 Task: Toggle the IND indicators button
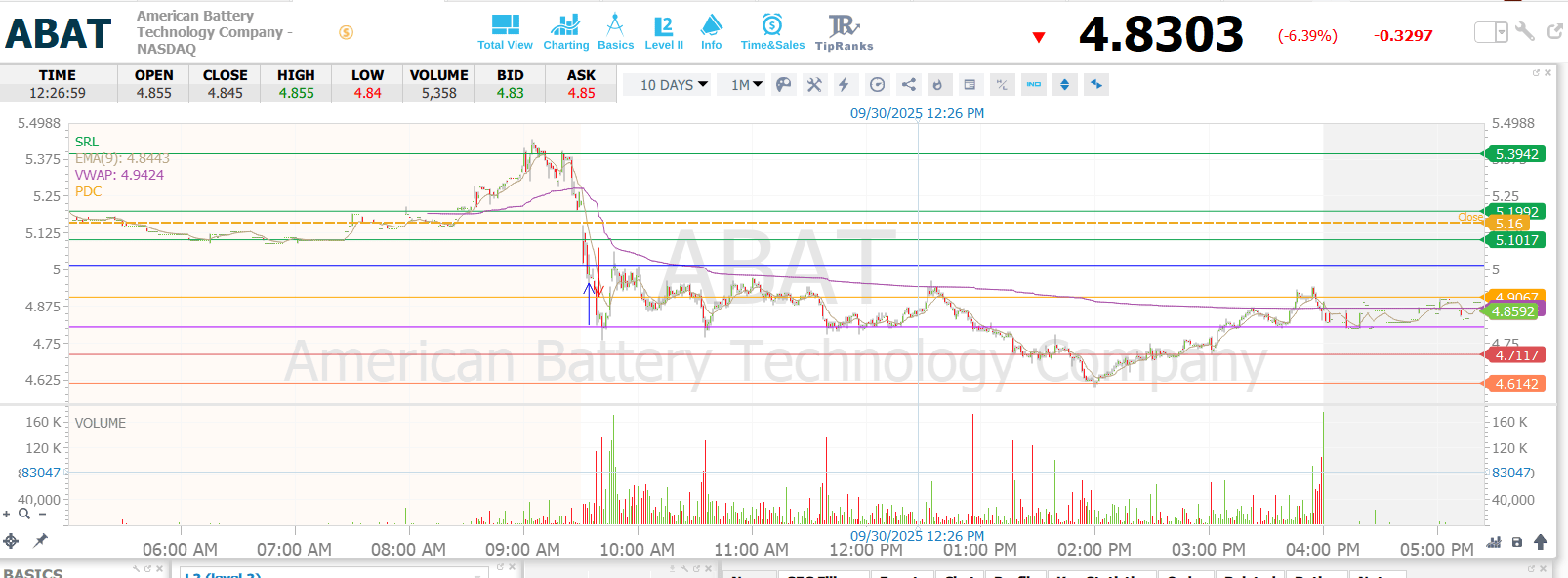(1033, 85)
